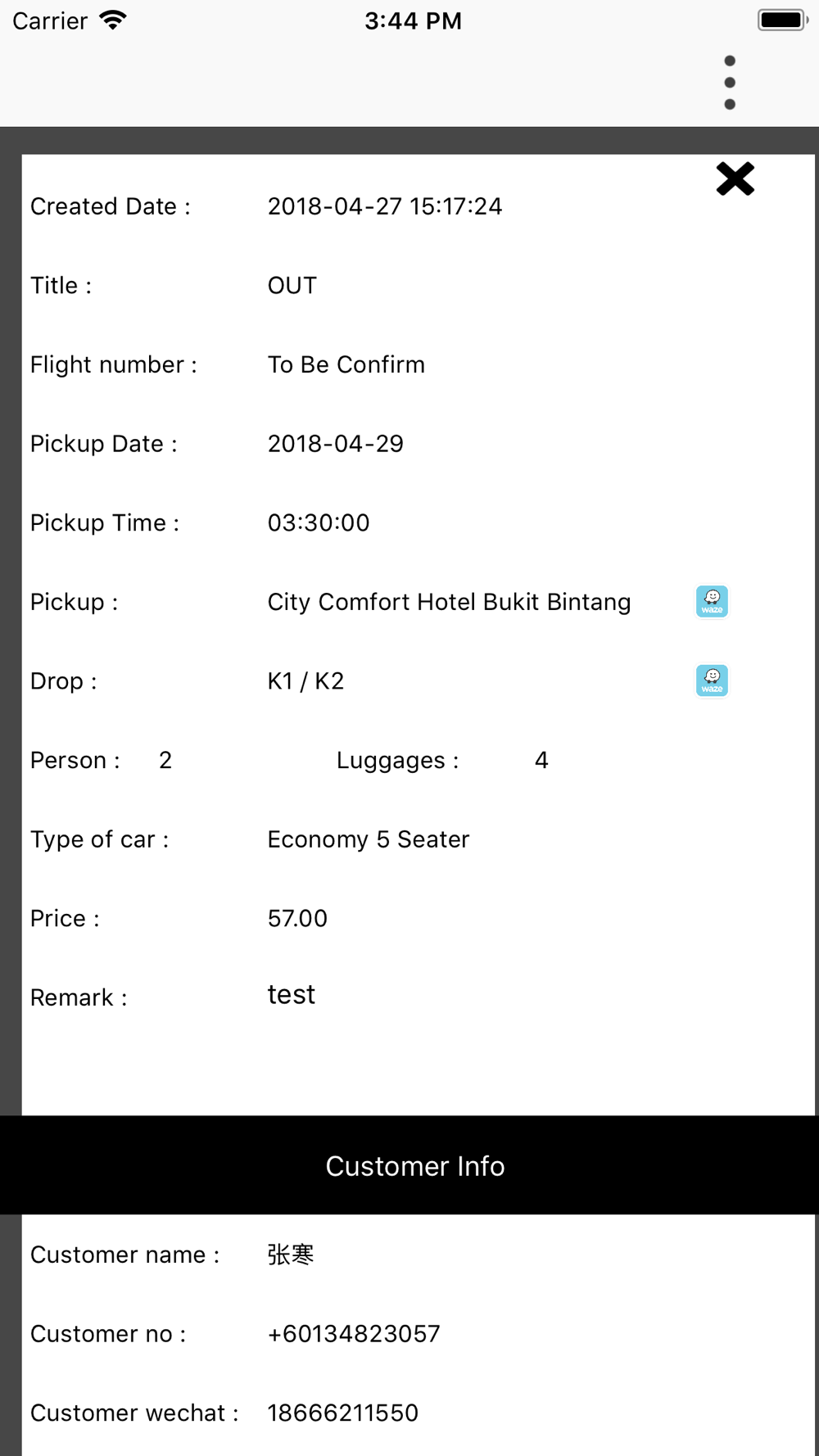The height and width of the screenshot is (1456, 819).
Task: Open the three-dot overflow menu
Action: pyautogui.click(x=730, y=83)
